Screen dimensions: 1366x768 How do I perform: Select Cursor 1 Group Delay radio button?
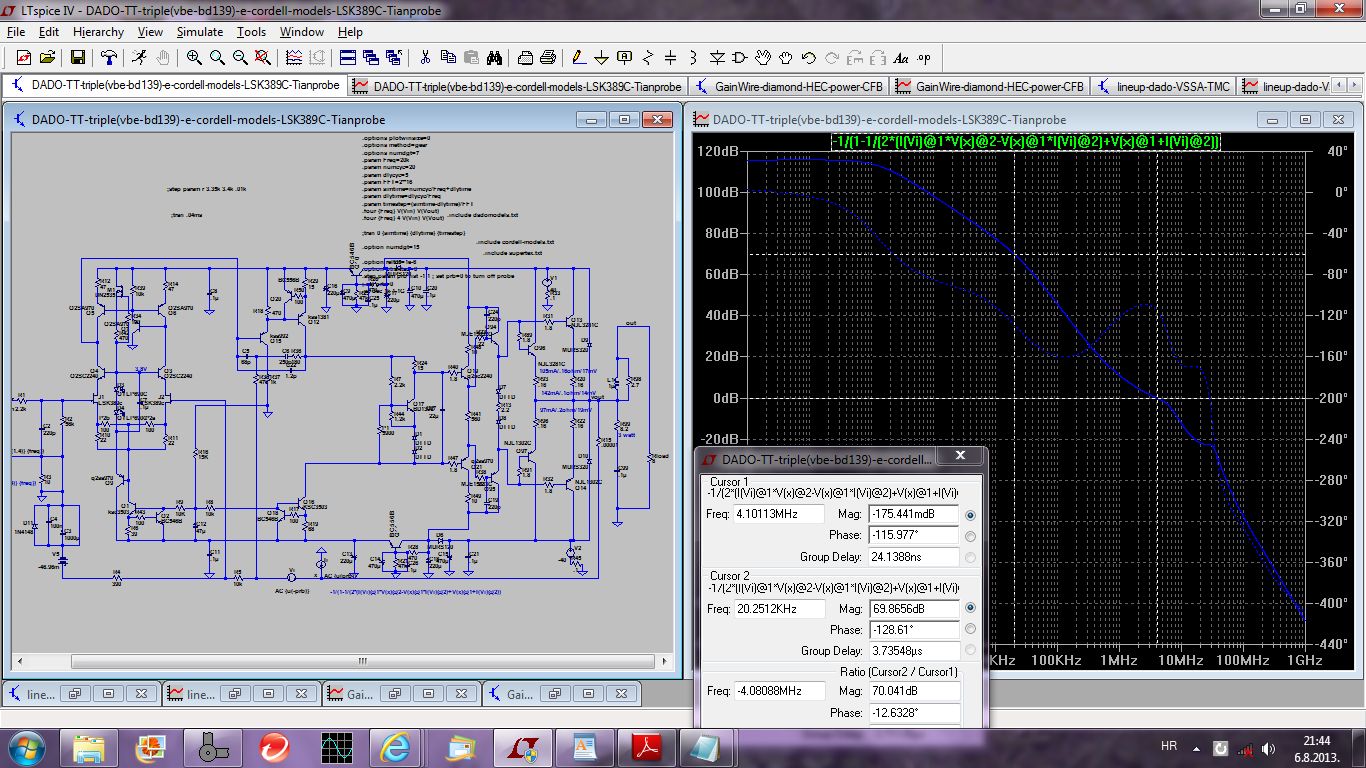click(x=970, y=557)
